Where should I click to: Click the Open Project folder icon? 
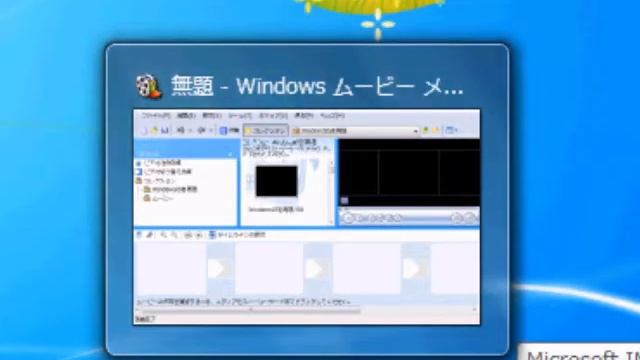154,131
